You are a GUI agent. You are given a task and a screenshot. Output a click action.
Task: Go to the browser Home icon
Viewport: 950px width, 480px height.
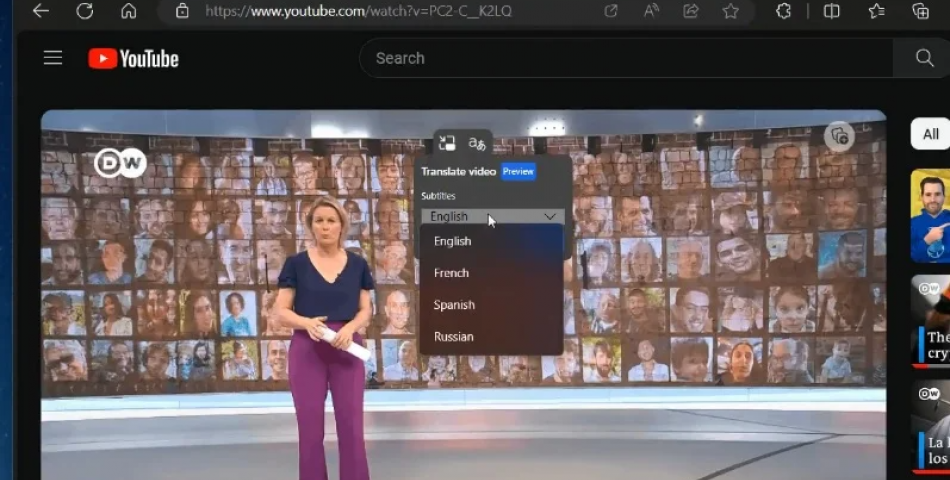128,10
